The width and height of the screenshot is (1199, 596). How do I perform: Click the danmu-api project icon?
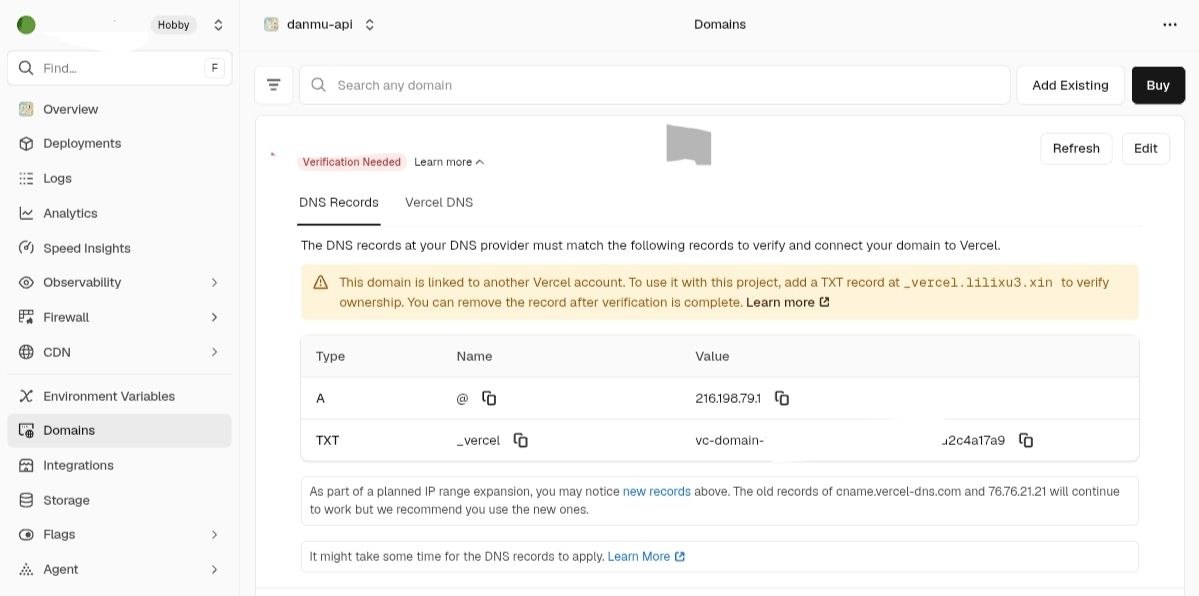[x=271, y=24]
